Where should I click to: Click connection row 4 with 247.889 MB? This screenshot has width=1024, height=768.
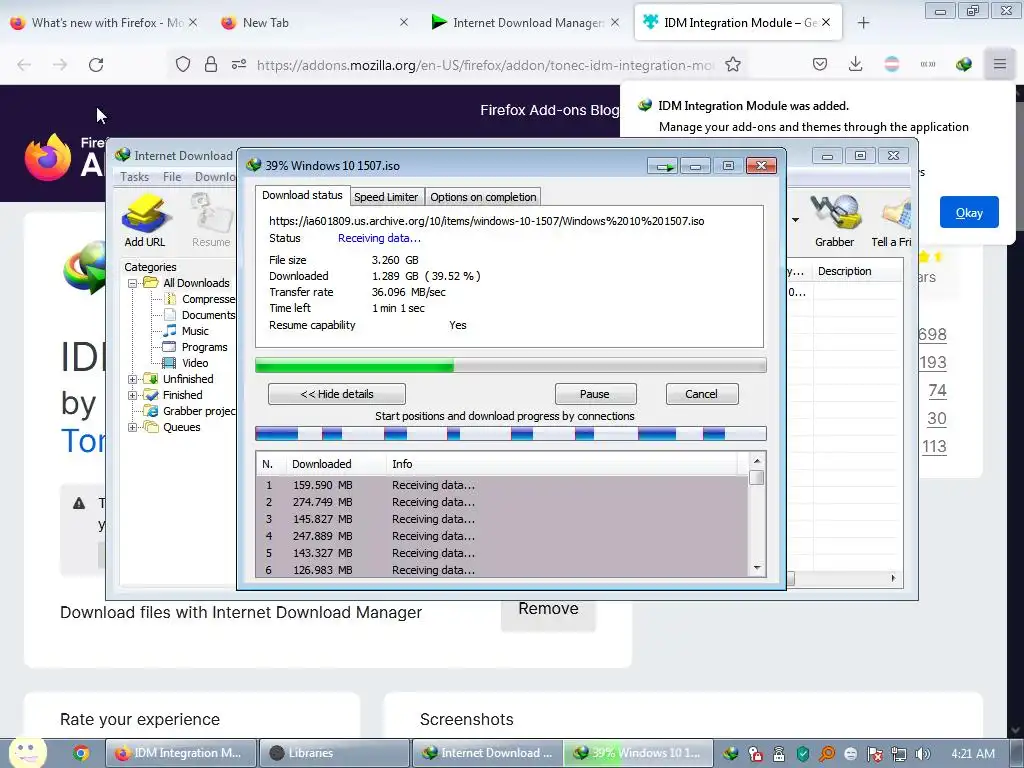[502, 536]
